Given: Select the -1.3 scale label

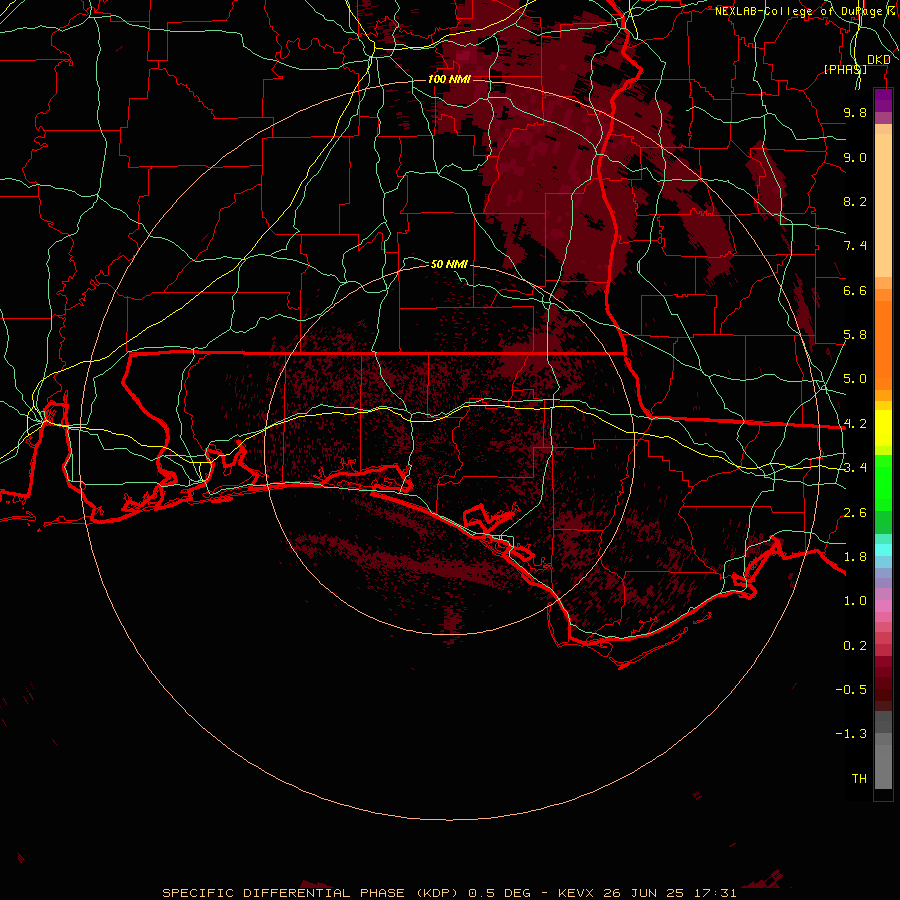Looking at the screenshot, I should (851, 734).
